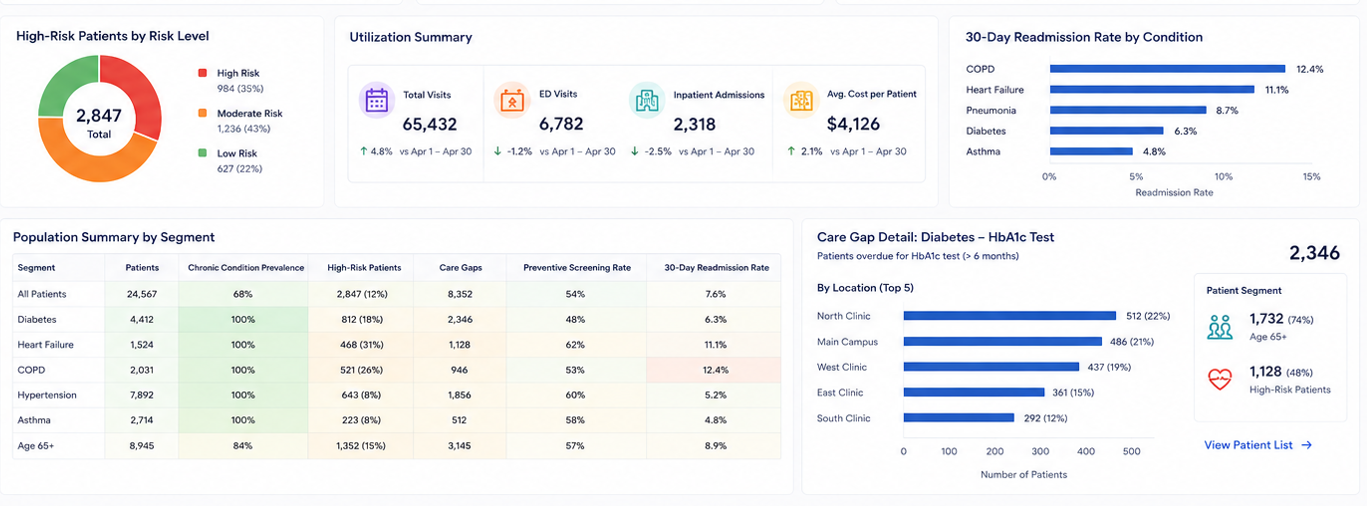Click the ED Visits orange icon
The height and width of the screenshot is (506, 1367).
(511, 100)
